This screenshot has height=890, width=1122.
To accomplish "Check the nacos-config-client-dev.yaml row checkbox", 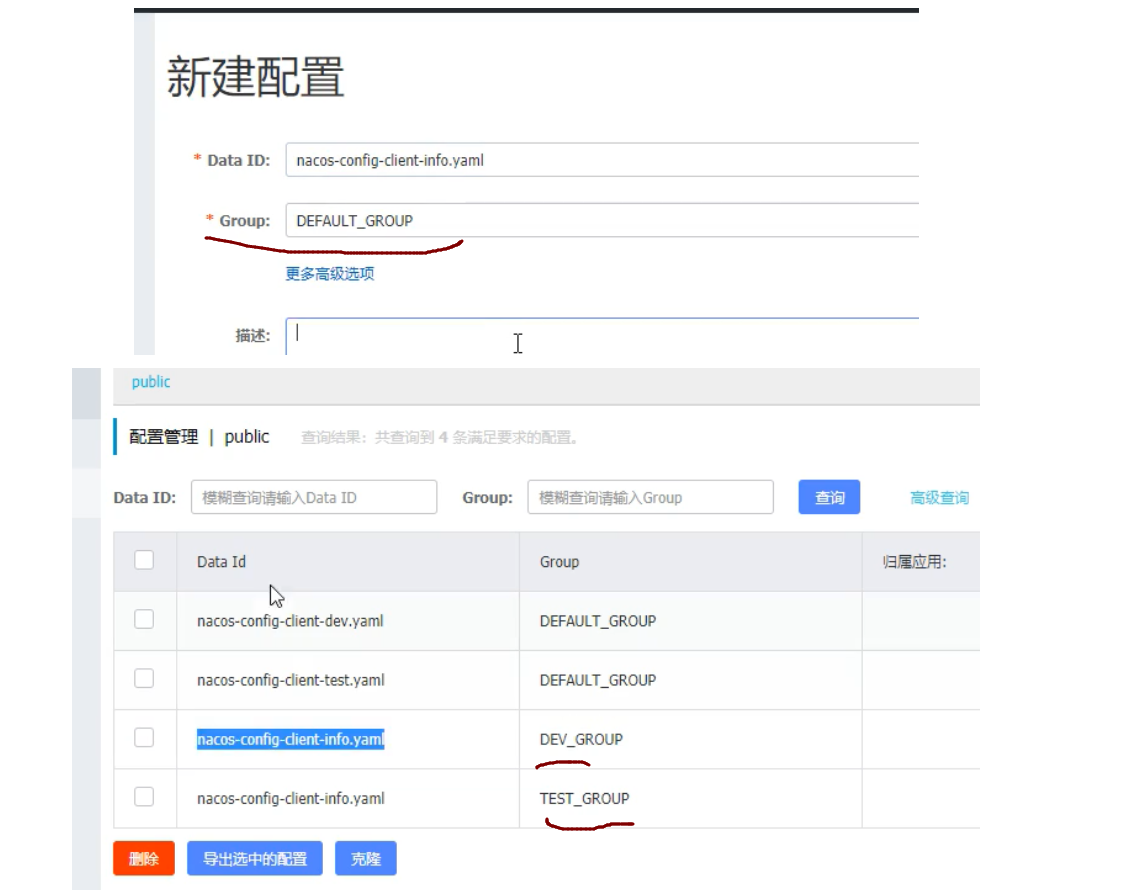I will 144,619.
